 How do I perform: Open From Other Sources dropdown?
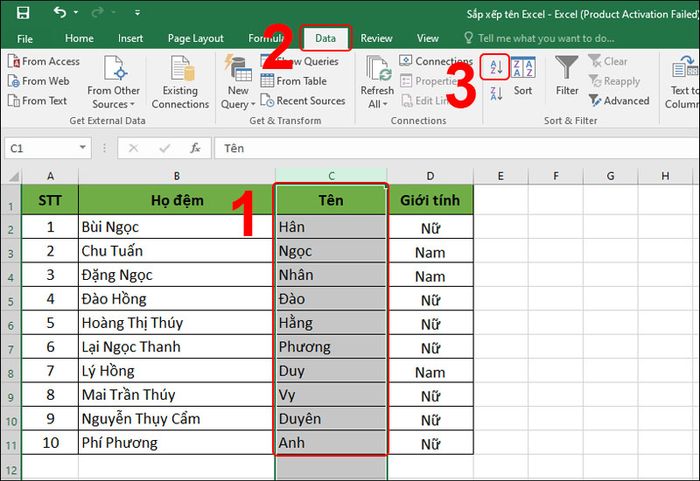(113, 82)
